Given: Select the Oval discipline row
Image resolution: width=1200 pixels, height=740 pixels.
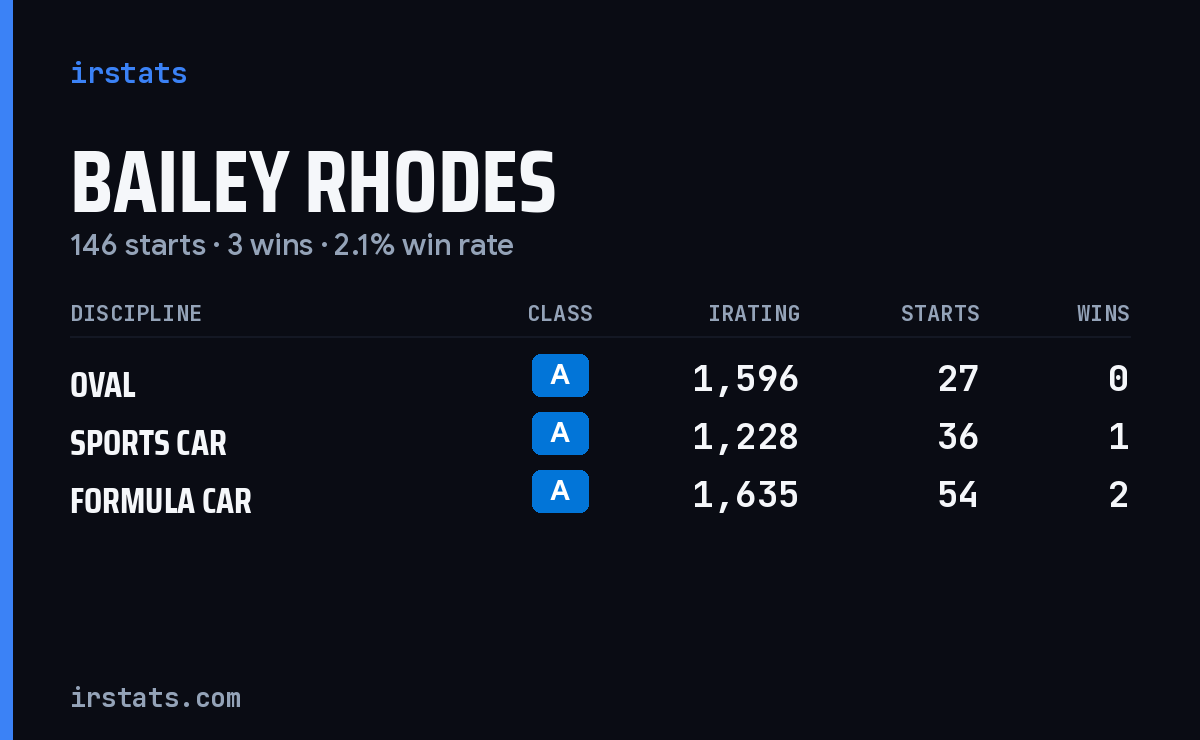Looking at the screenshot, I should [600, 379].
